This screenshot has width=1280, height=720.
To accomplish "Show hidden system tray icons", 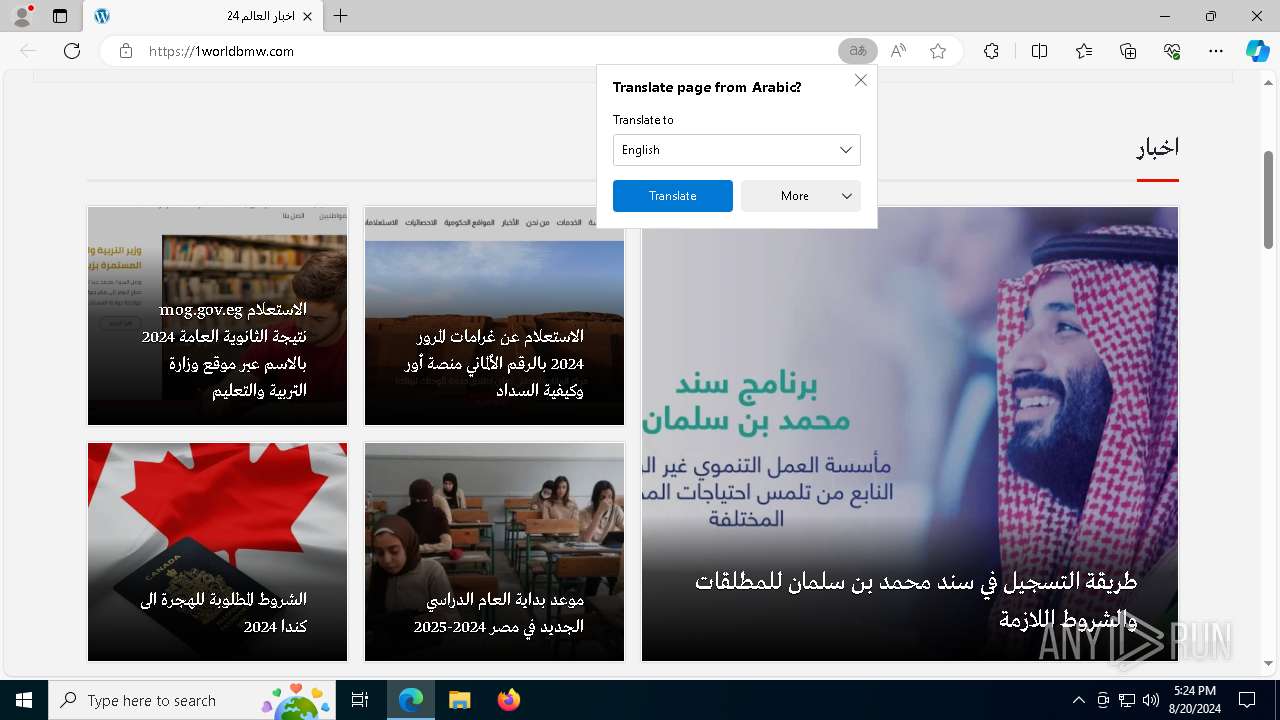I will point(1078,700).
